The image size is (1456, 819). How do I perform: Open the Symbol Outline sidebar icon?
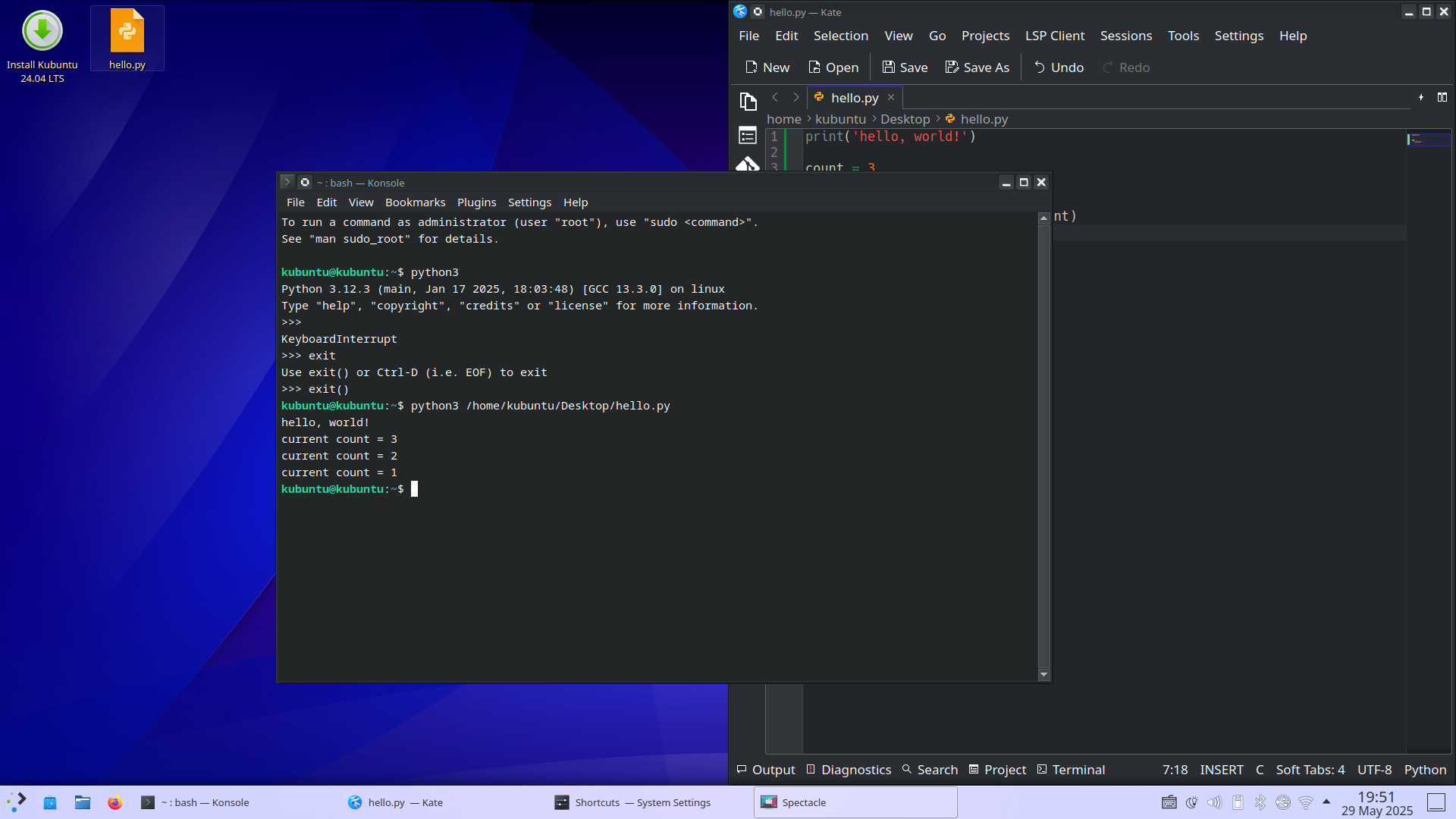click(748, 135)
